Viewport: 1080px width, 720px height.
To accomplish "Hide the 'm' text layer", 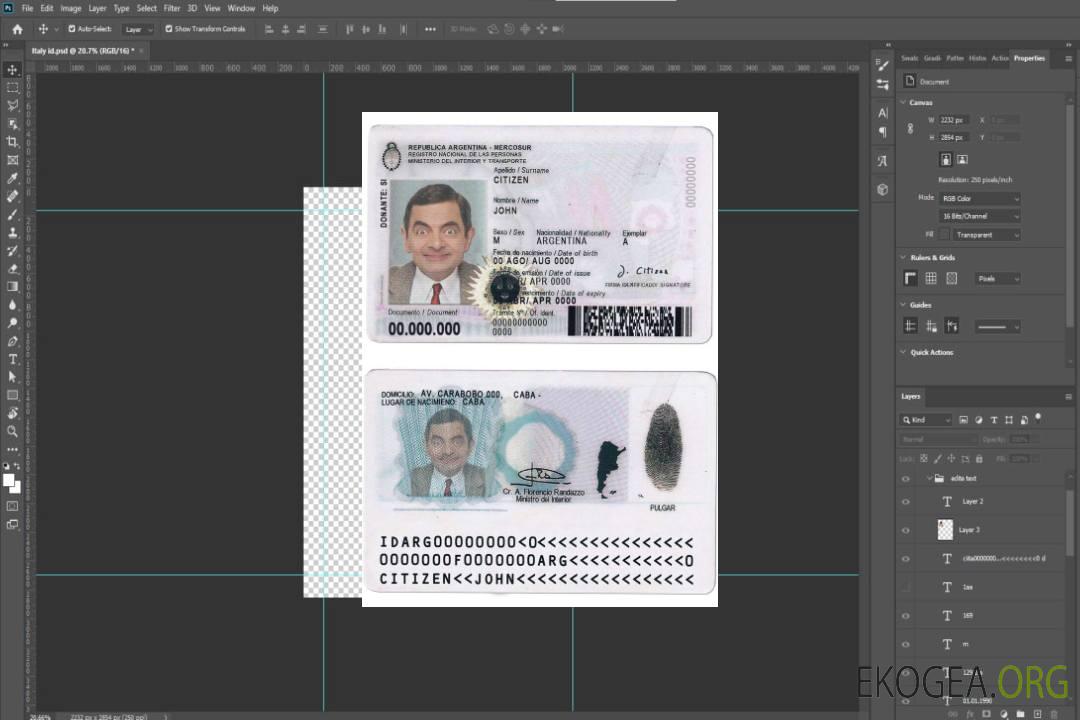I will (906, 644).
